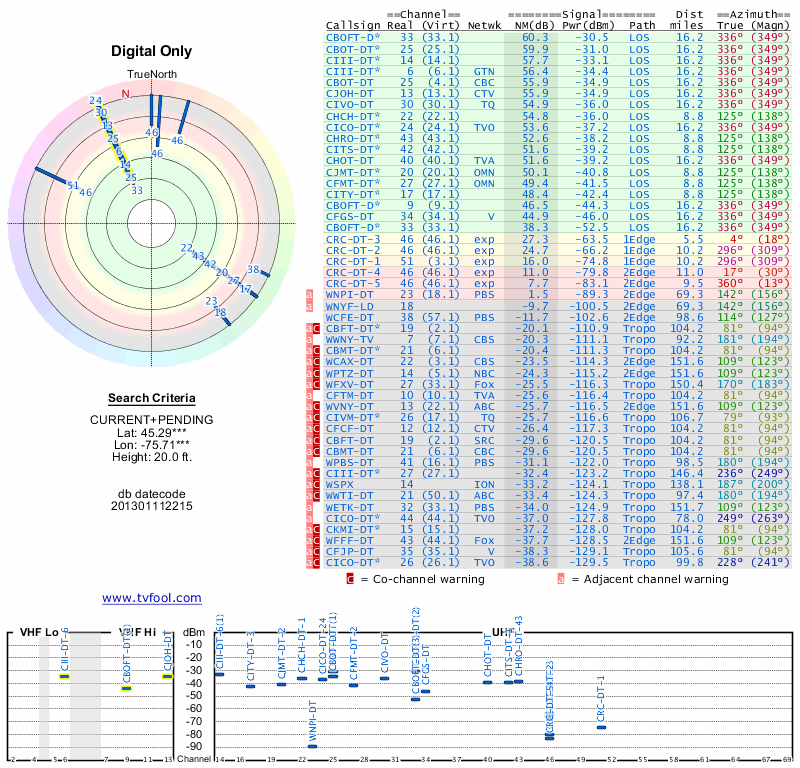
Task: Select the CFMT-DT* callsign row
Action: pos(558,183)
